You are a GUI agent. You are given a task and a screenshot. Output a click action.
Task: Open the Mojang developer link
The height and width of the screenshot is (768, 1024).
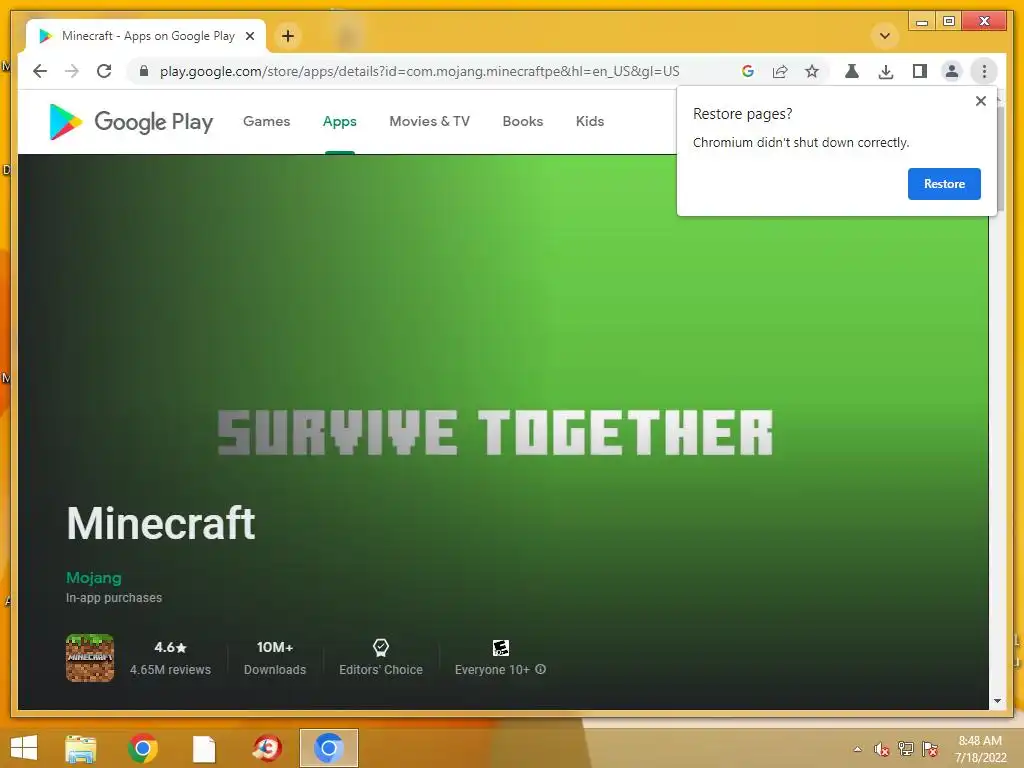pyautogui.click(x=93, y=578)
